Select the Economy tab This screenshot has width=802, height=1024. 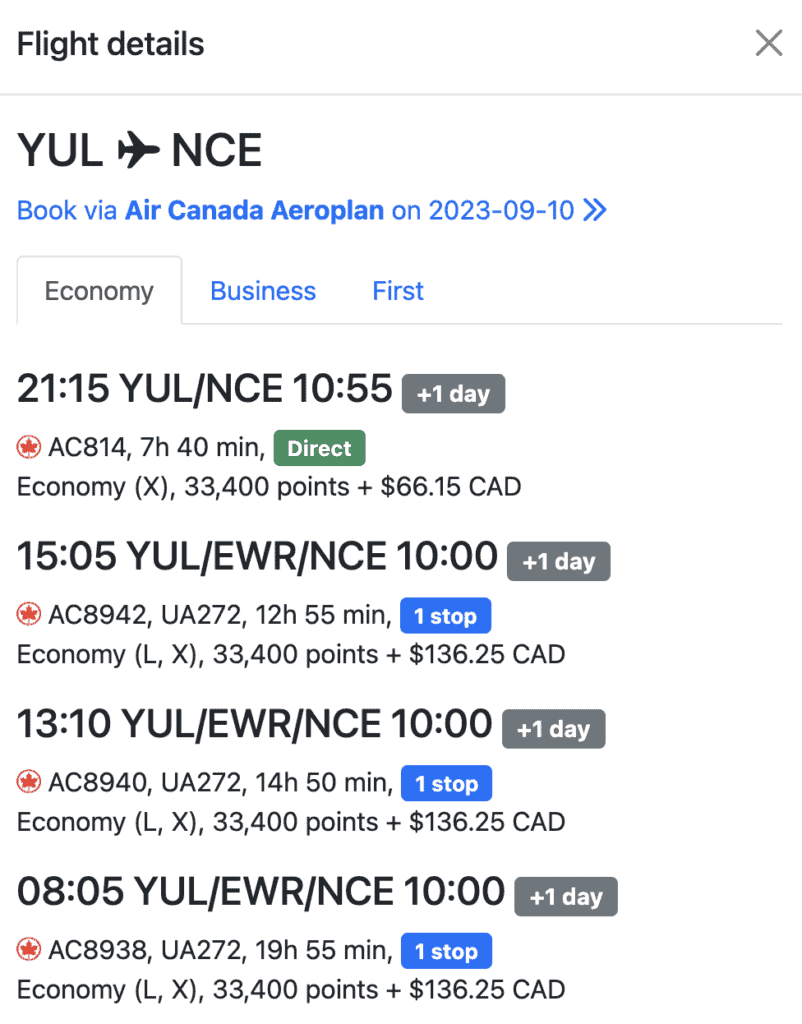pos(99,291)
